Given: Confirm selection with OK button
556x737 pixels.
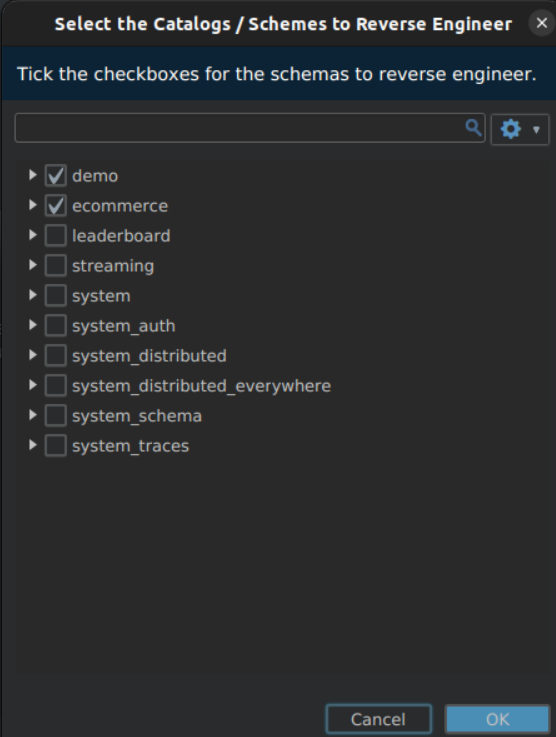Looking at the screenshot, I should tap(497, 719).
